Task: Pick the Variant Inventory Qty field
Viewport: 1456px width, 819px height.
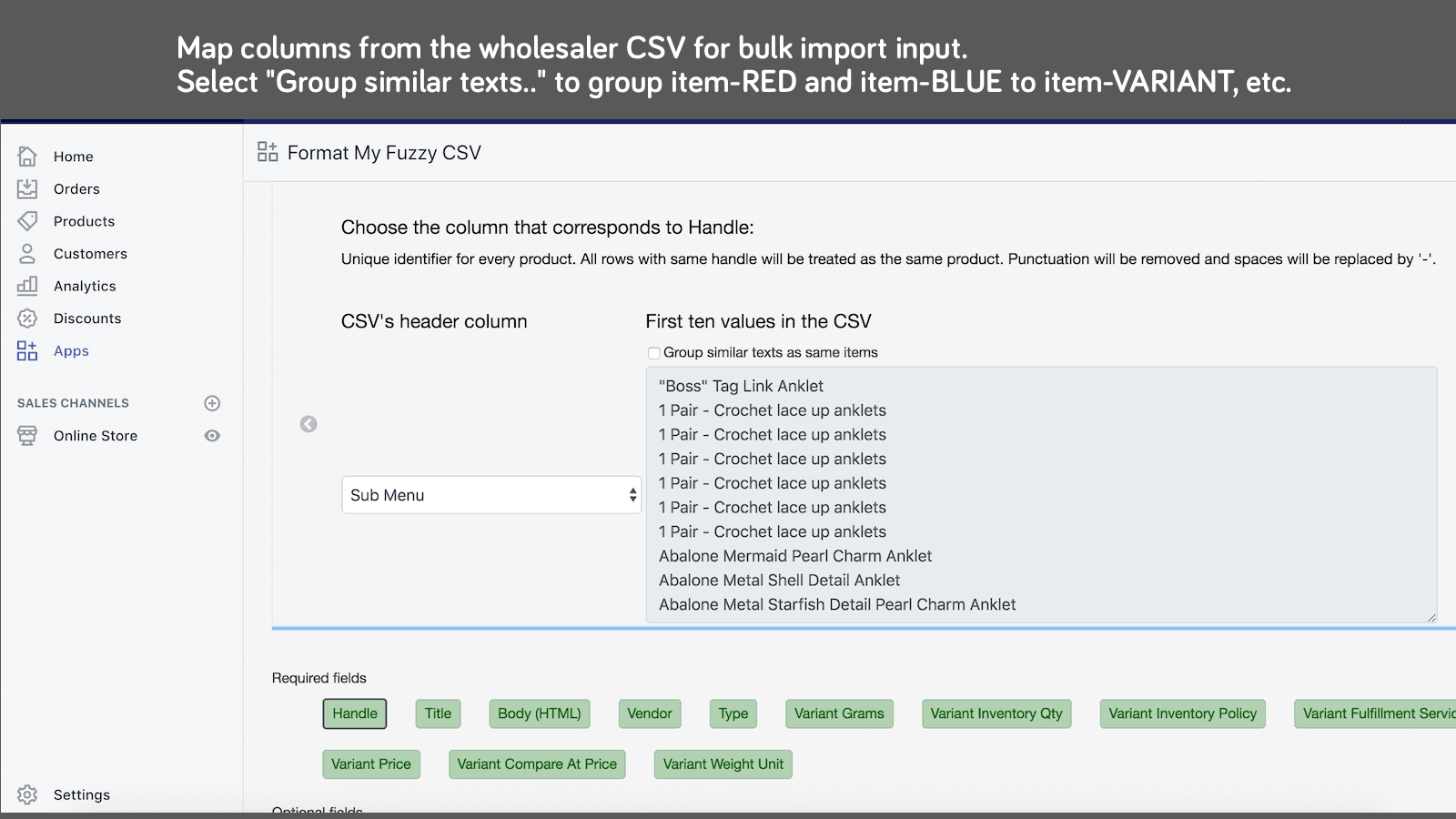Action: click(996, 713)
